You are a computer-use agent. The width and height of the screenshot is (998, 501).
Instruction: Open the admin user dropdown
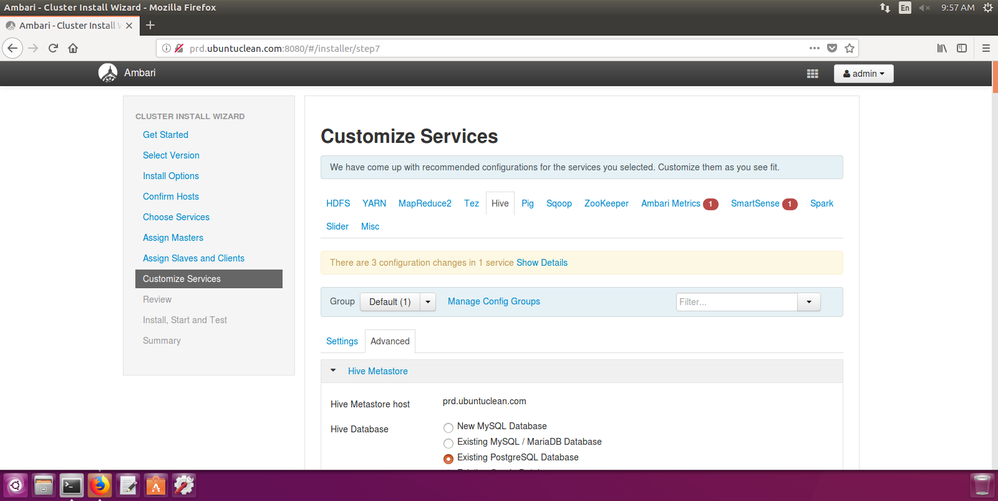pos(864,74)
